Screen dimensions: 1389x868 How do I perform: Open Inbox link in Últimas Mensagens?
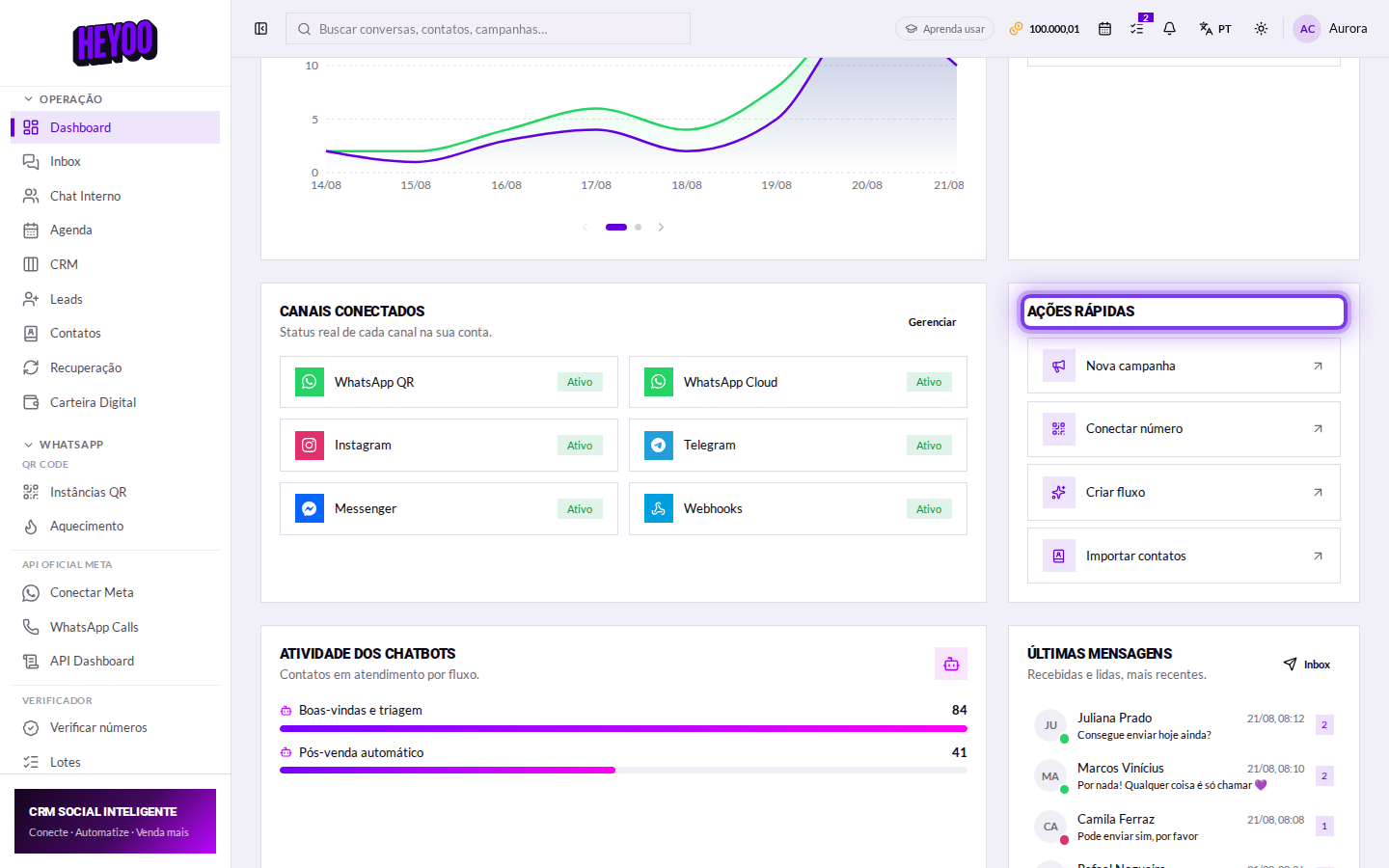(x=1307, y=665)
